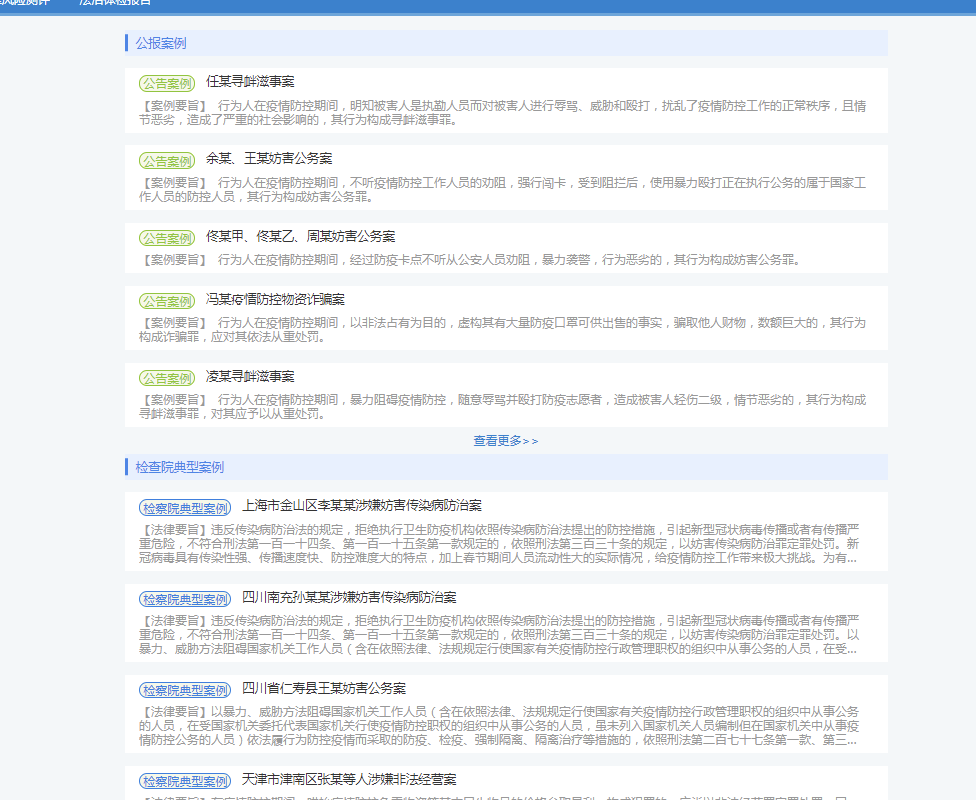Click 检察院典型案例 tag beside 上海市金山区 case
Screen dimensions: 976x800
tap(185, 508)
